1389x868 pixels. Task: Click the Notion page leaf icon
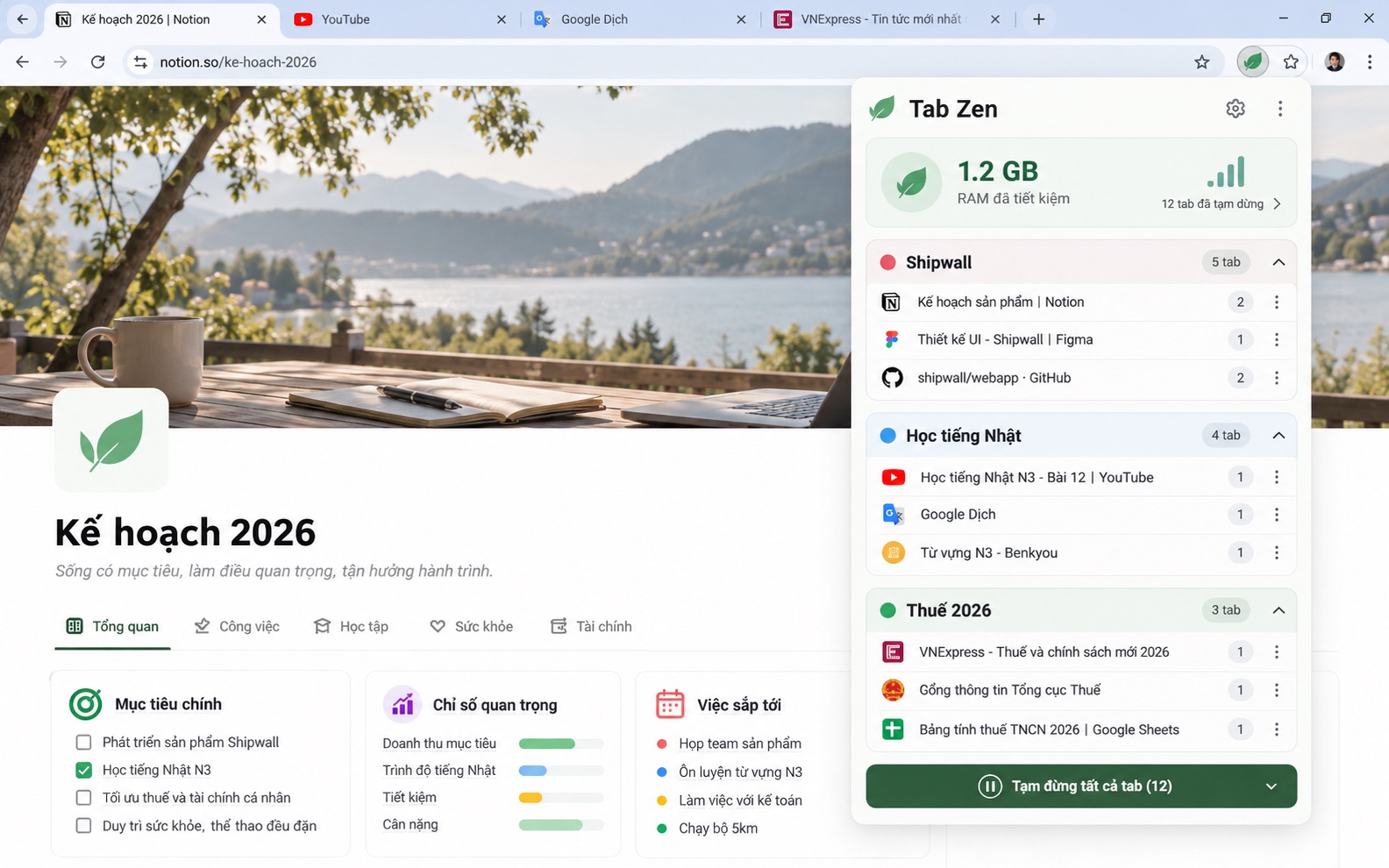click(x=110, y=439)
